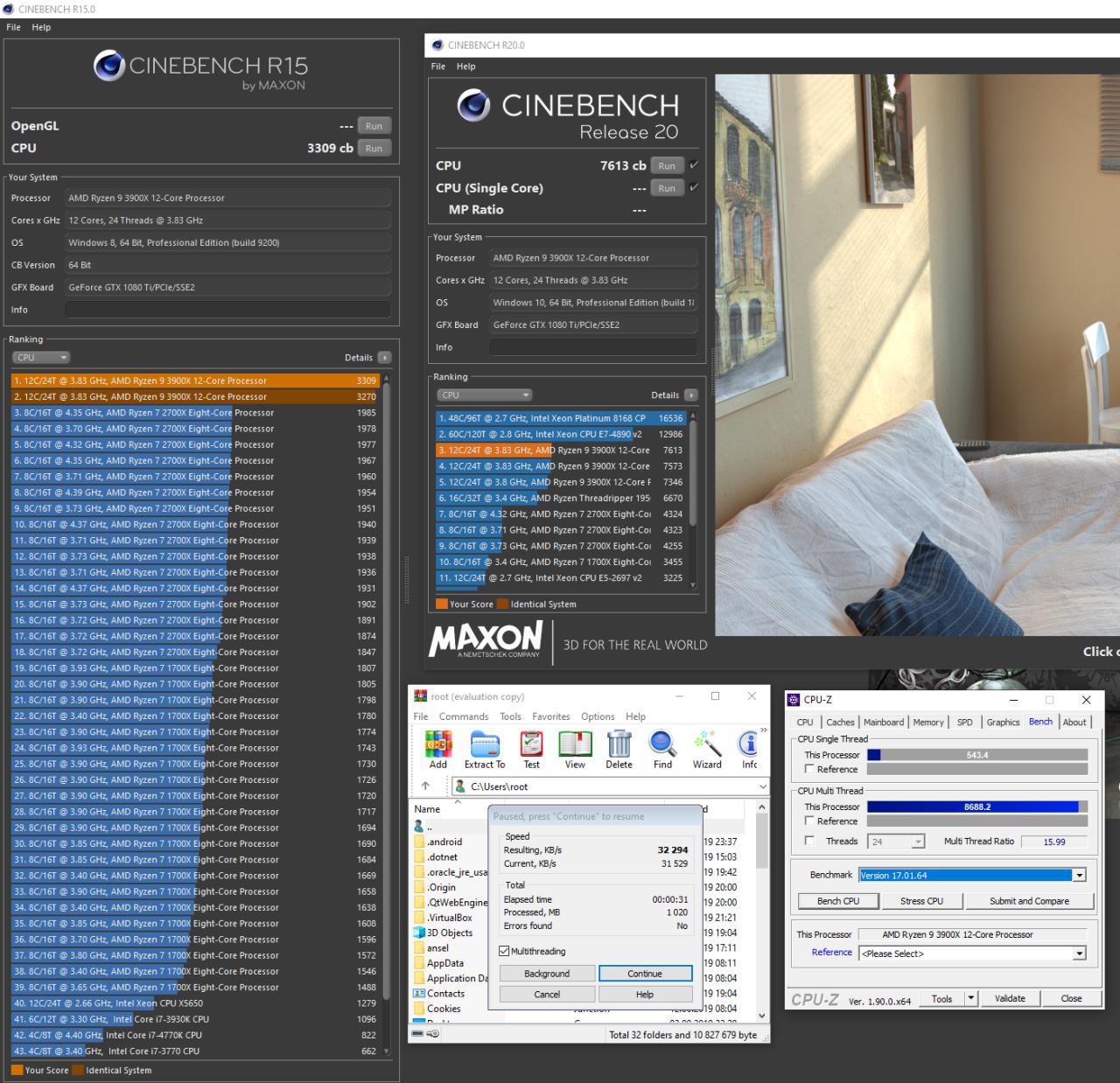
Task: Switch to the Mainboard tab in CPU-Z
Action: (884, 723)
